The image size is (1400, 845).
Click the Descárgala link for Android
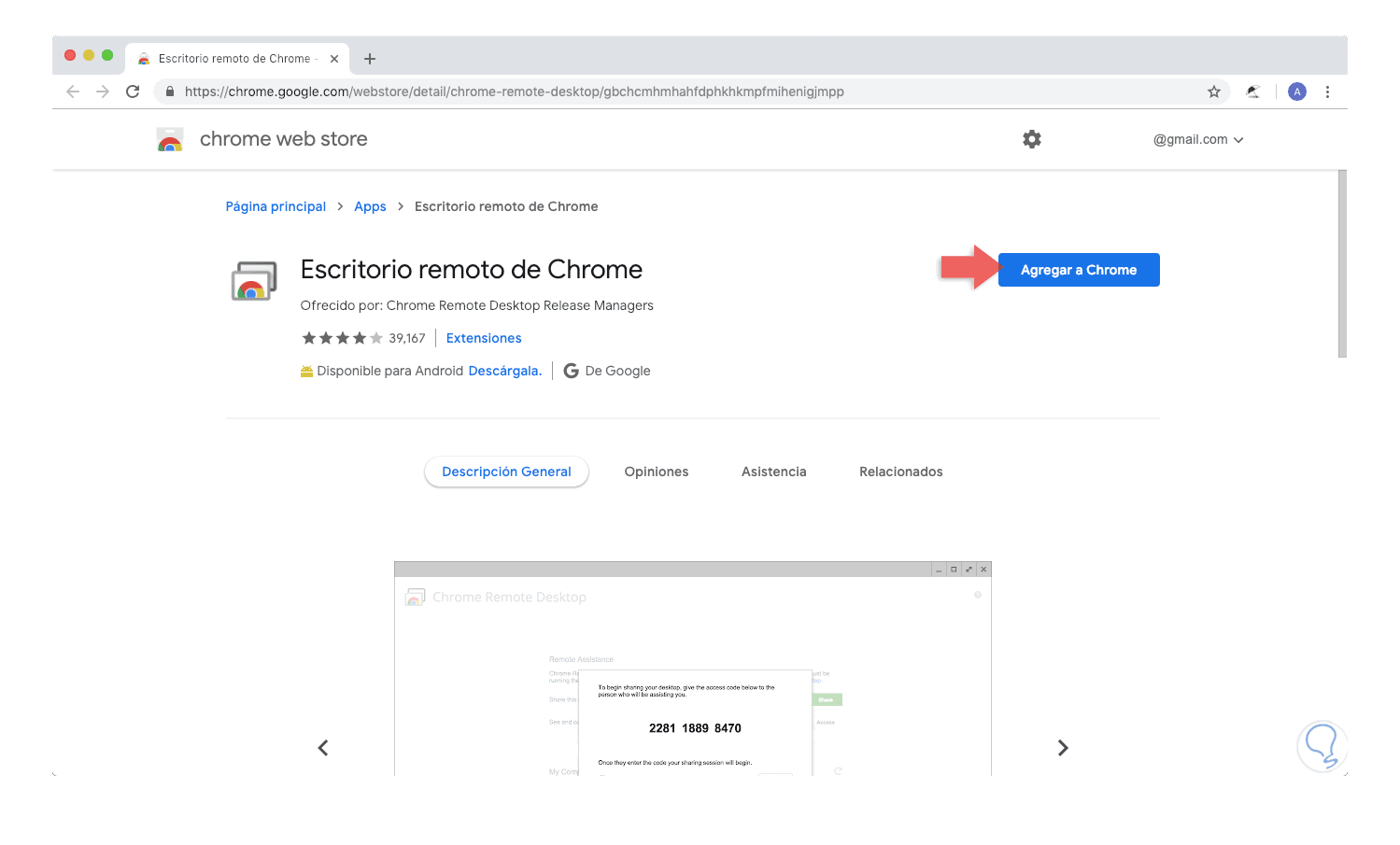(x=505, y=371)
